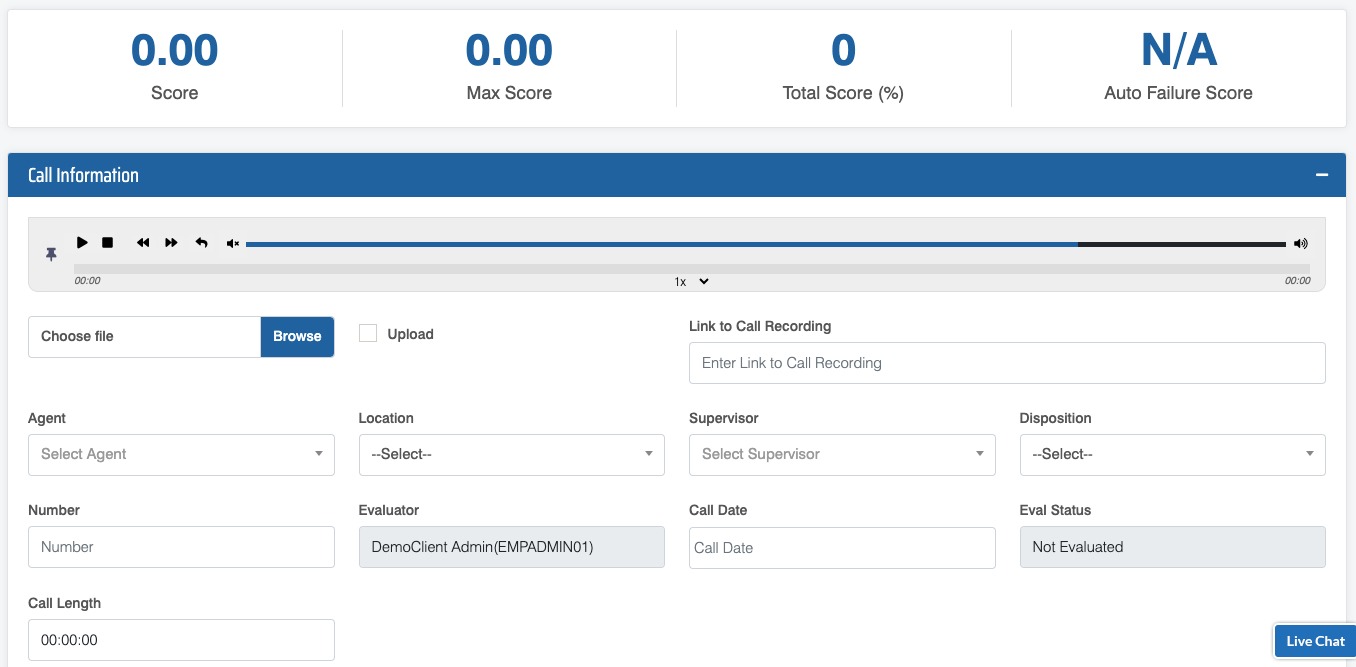Click the max volume speaker icon

(x=1300, y=244)
